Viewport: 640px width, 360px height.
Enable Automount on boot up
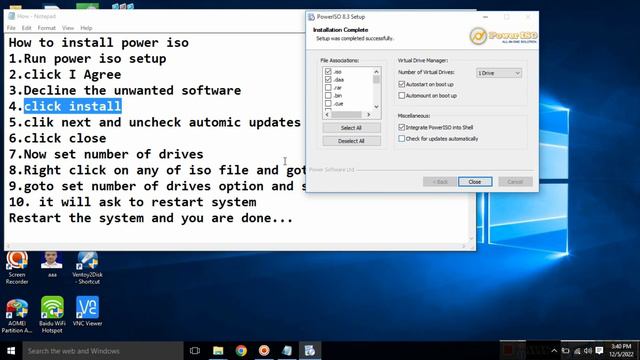pos(402,96)
